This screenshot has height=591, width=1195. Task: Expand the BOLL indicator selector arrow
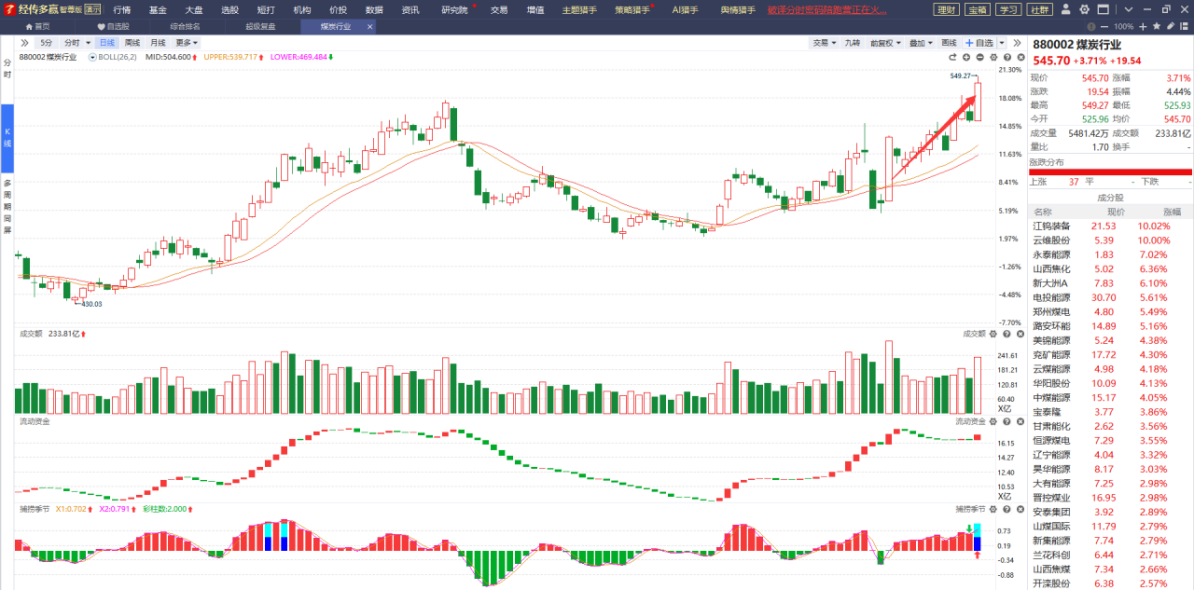pos(92,58)
